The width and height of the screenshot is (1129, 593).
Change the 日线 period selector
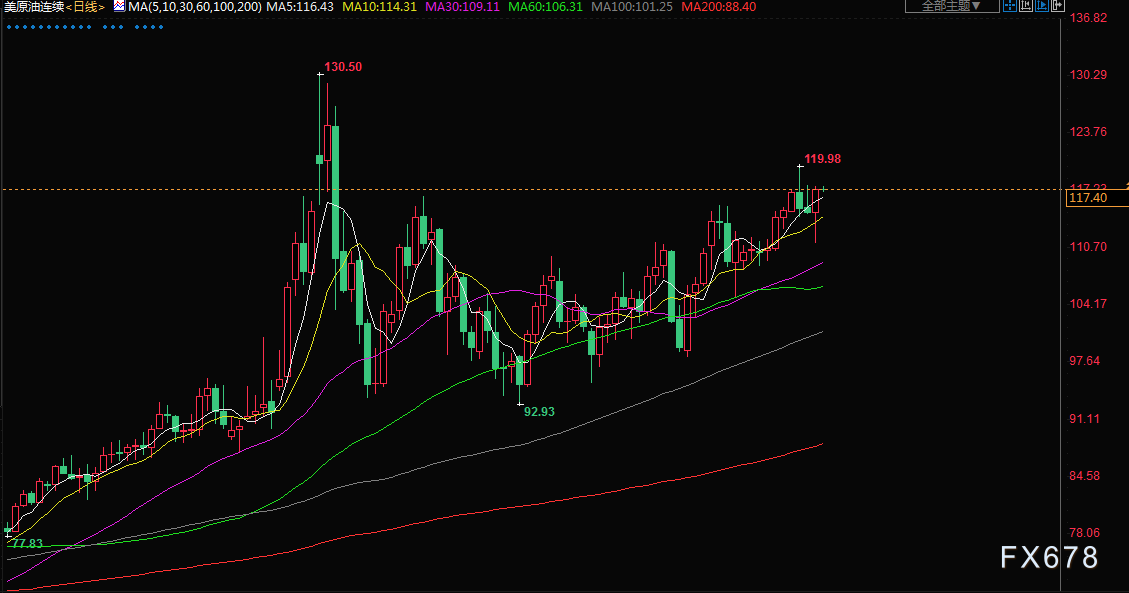(86, 6)
